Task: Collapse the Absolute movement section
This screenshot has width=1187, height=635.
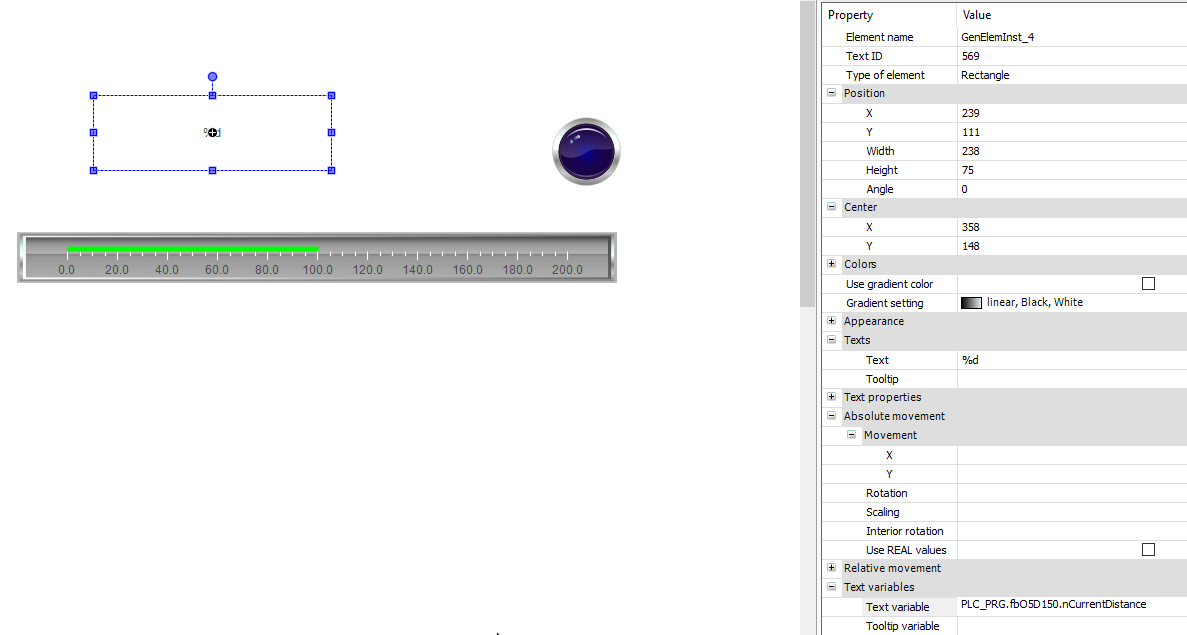Action: point(831,416)
